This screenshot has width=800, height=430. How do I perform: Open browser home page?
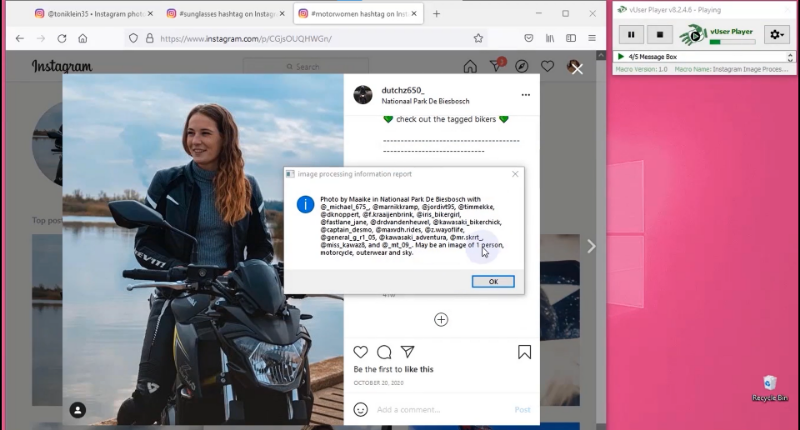(x=83, y=38)
